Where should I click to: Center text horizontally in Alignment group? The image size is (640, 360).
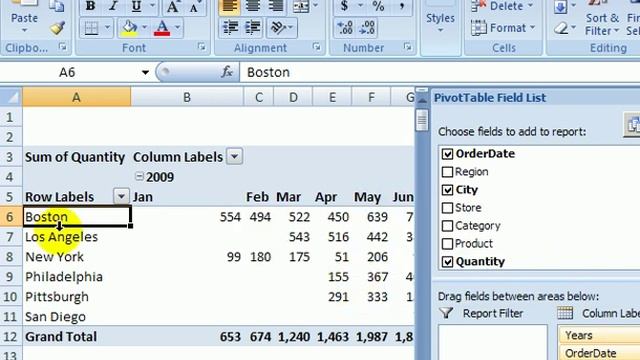coord(253,7)
